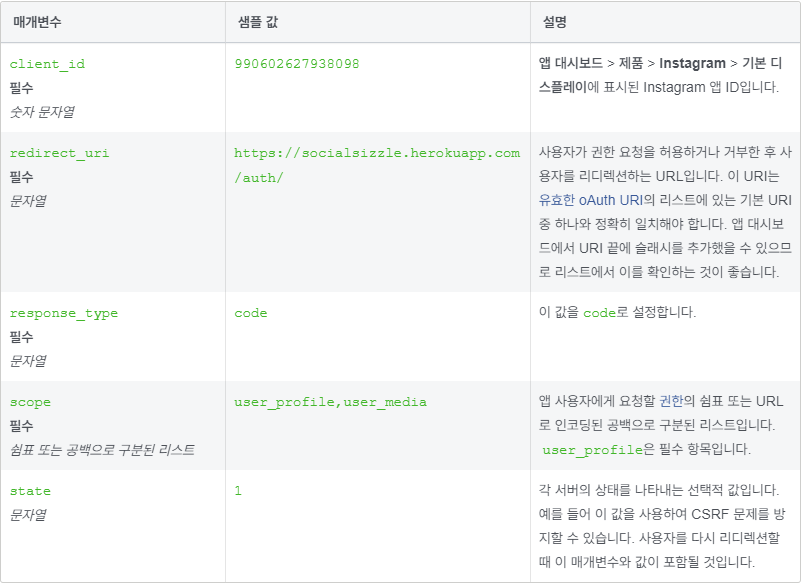
Task: Open the 유효한 oAuth URI link
Action: (591, 200)
